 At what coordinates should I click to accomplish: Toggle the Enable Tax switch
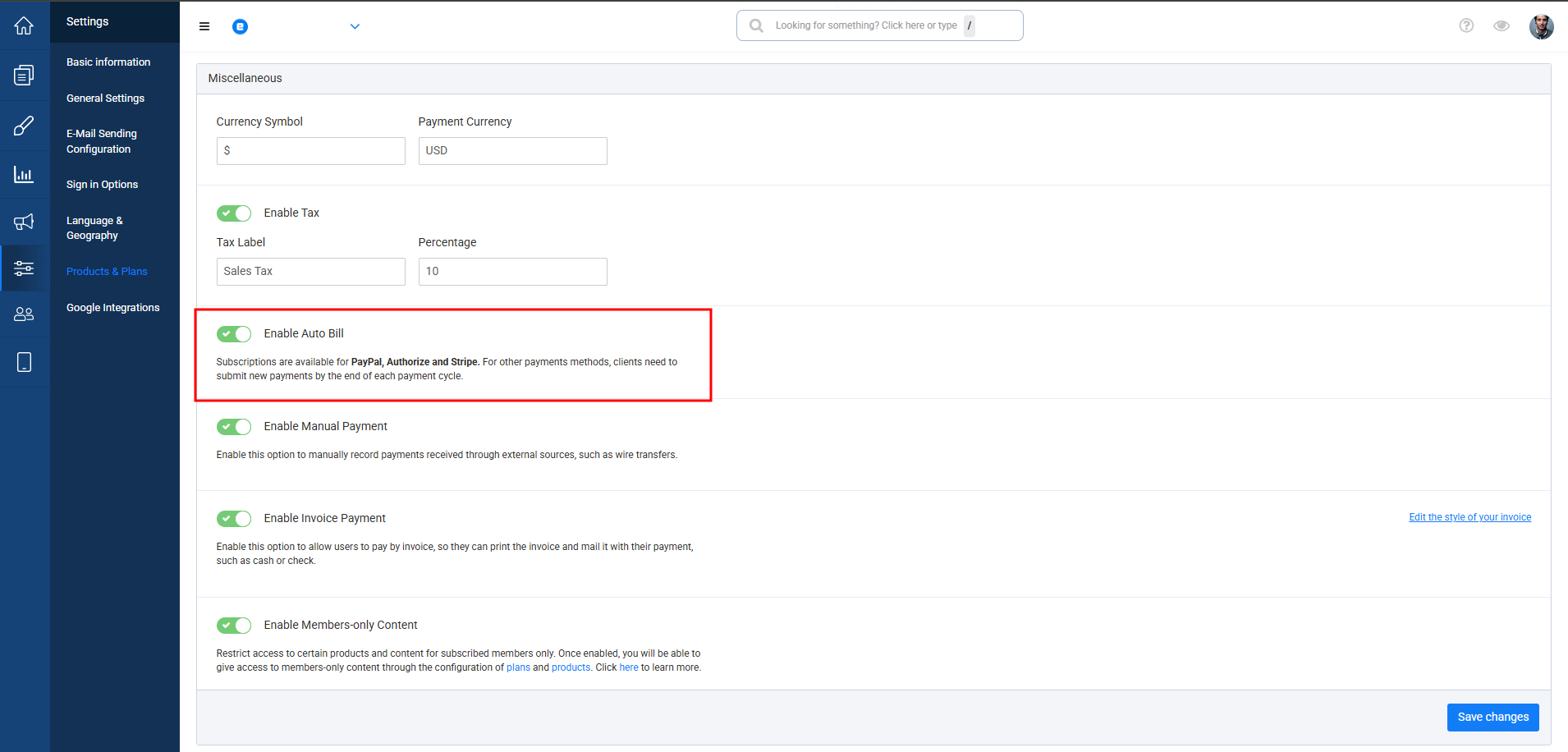click(x=234, y=213)
